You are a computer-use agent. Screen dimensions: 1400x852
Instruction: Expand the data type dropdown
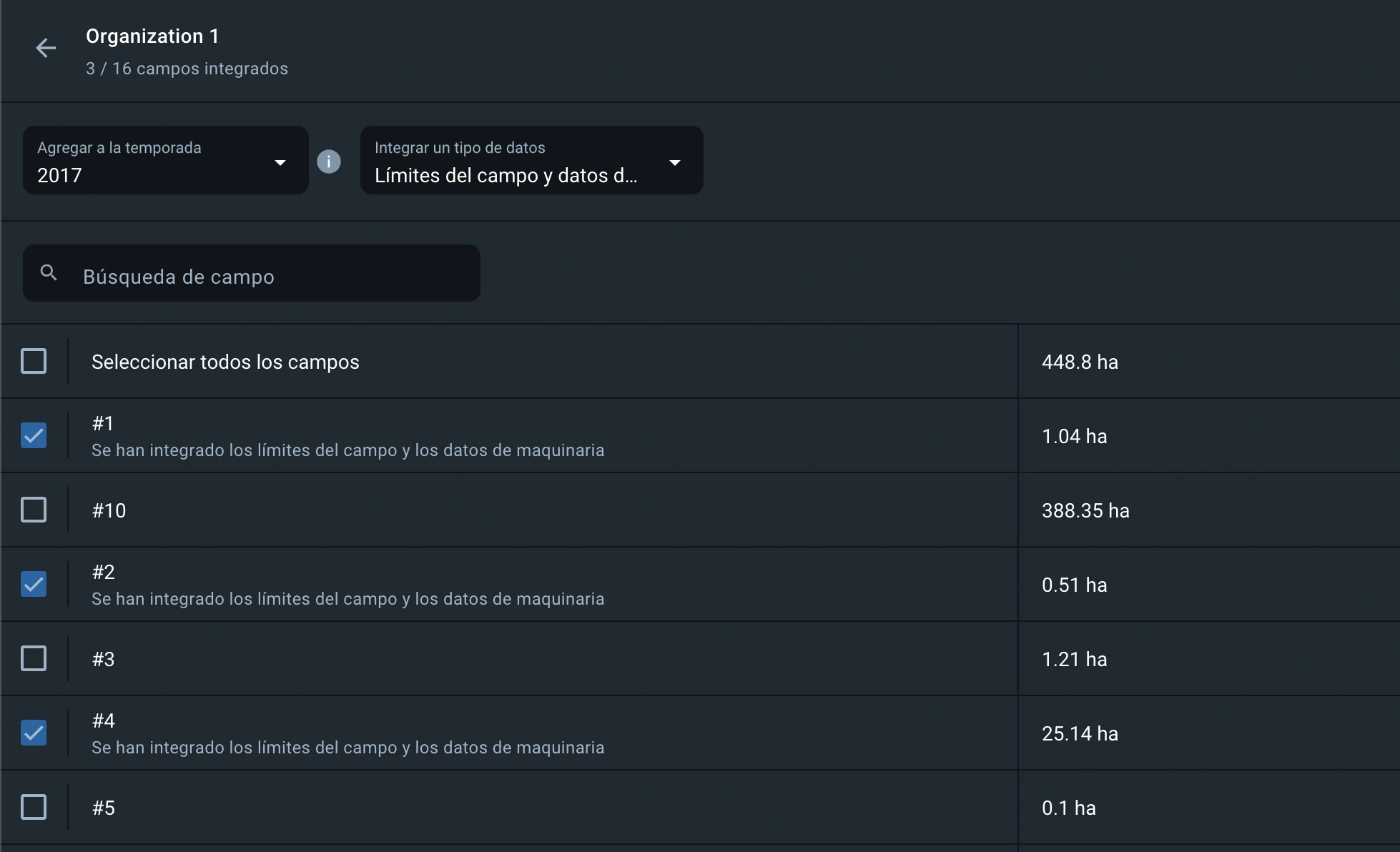click(x=531, y=161)
